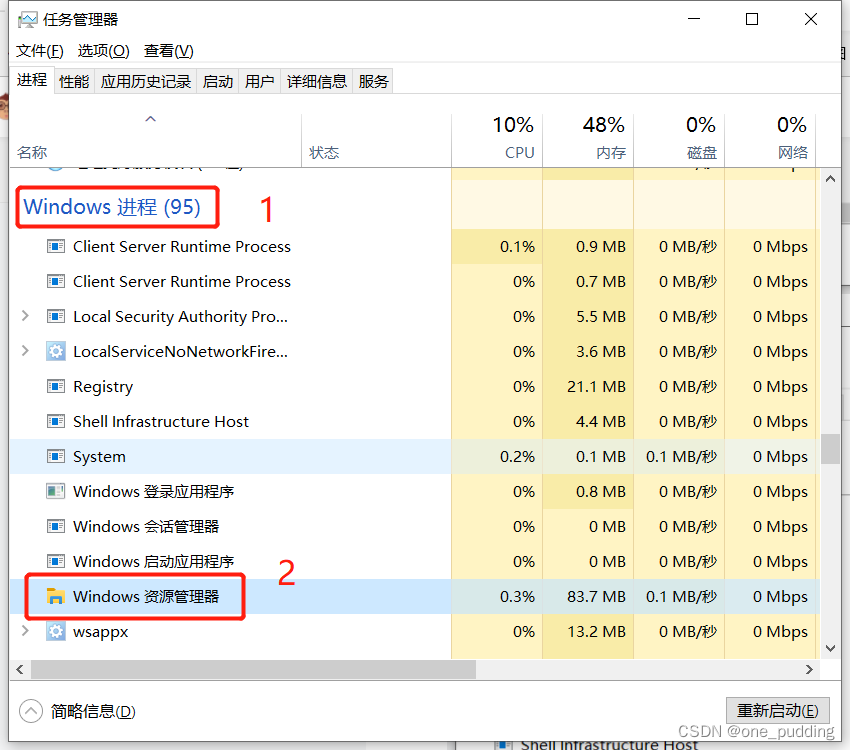Image resolution: width=850 pixels, height=750 pixels.
Task: Select the Windows 进程 (95) group header
Action: click(112, 207)
